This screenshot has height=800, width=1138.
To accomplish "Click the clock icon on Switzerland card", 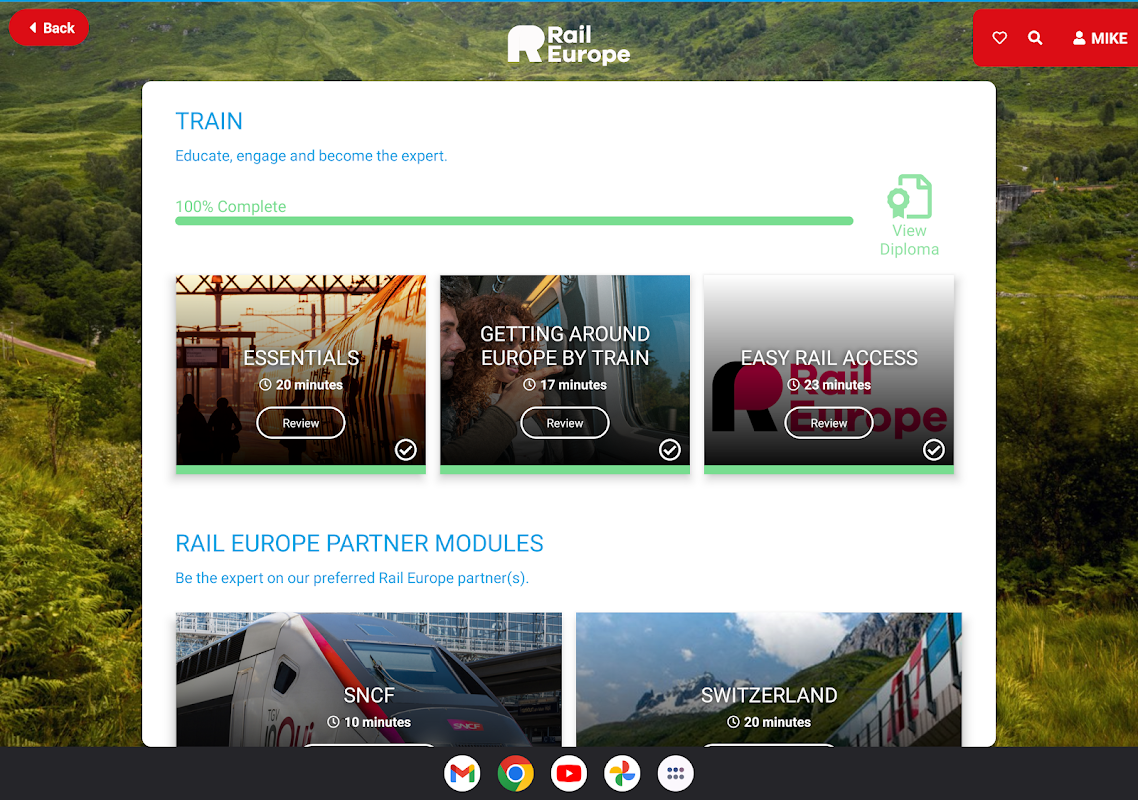I will click(733, 722).
